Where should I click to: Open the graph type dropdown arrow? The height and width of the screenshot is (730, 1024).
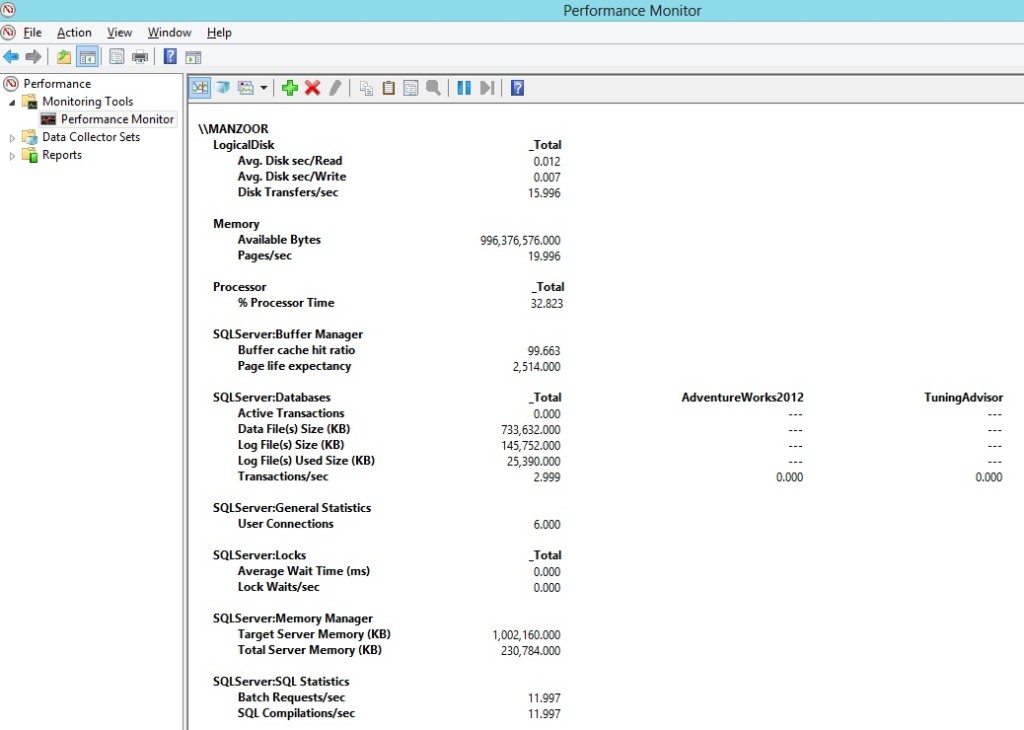click(263, 87)
